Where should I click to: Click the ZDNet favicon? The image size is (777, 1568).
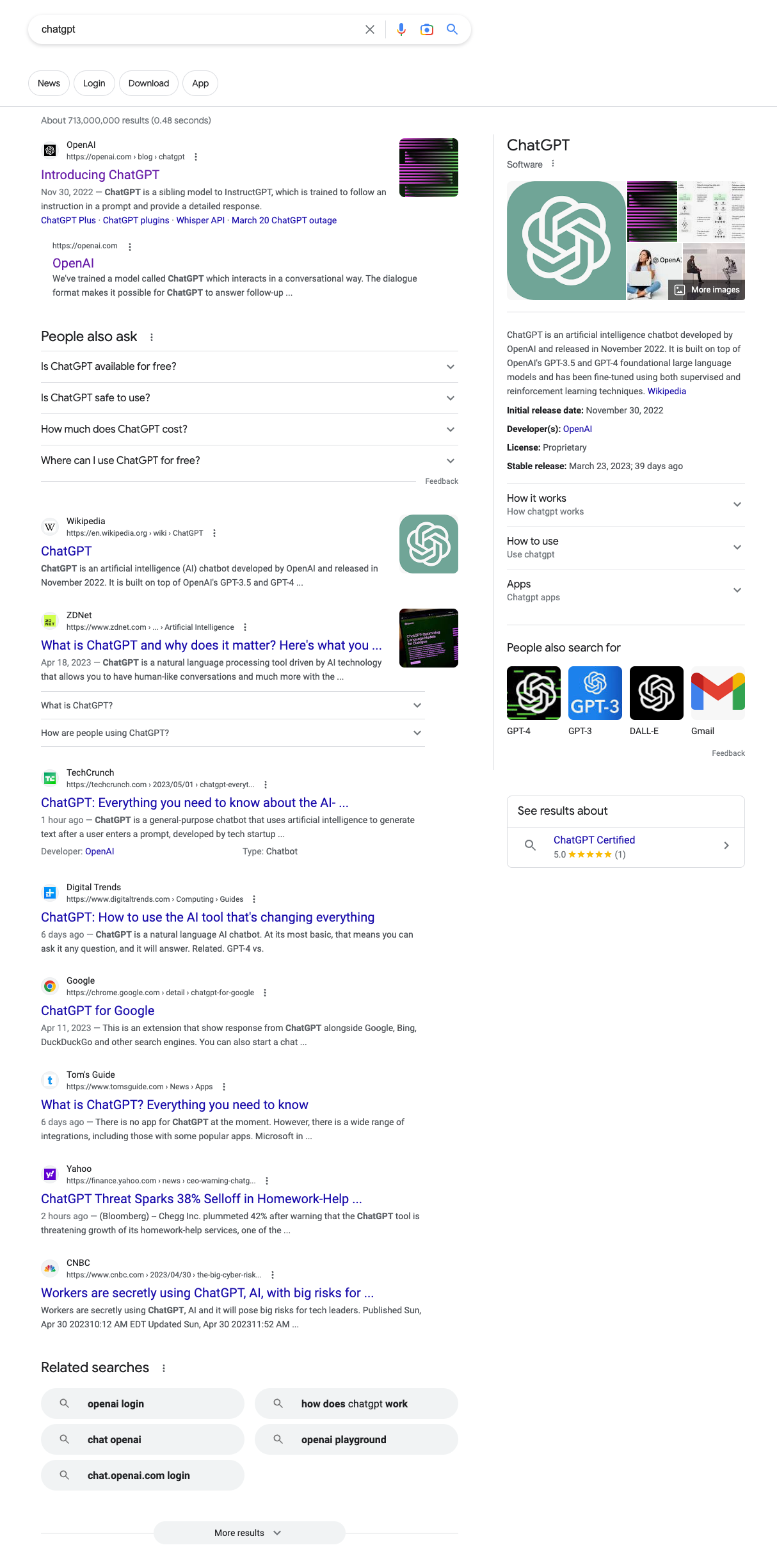click(50, 621)
